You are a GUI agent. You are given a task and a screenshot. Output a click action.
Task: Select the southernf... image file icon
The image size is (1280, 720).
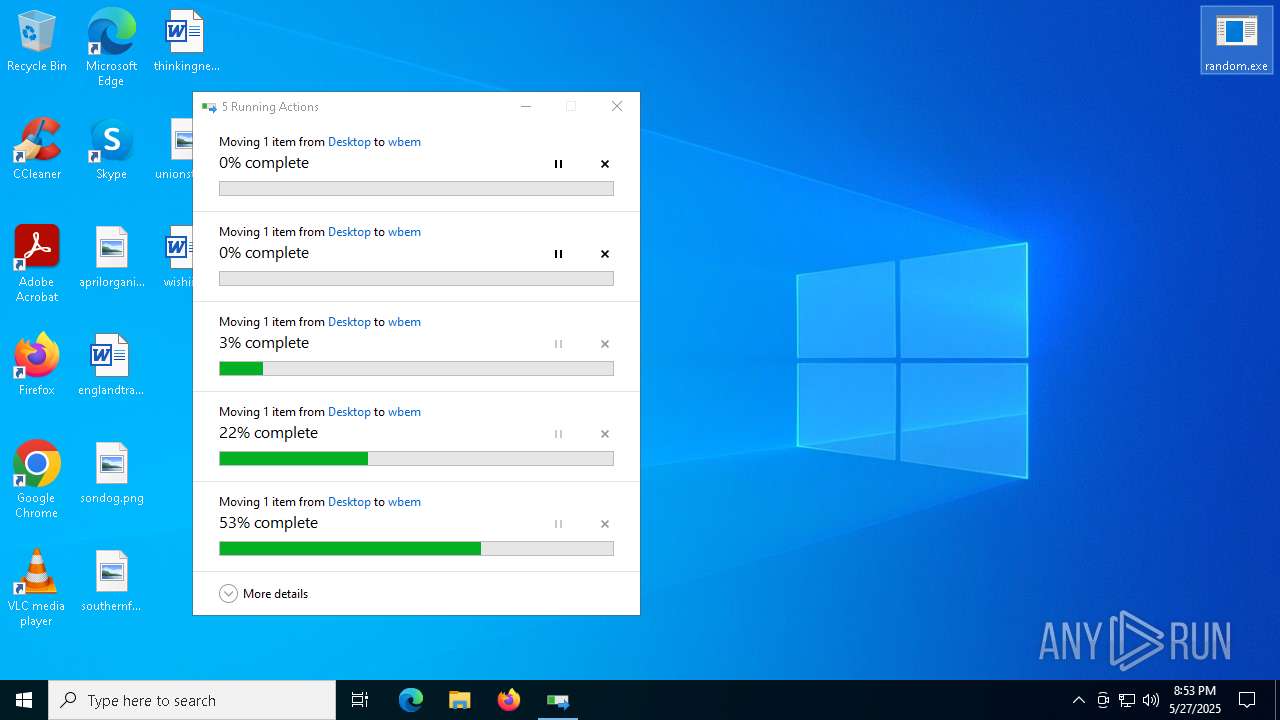(x=111, y=582)
